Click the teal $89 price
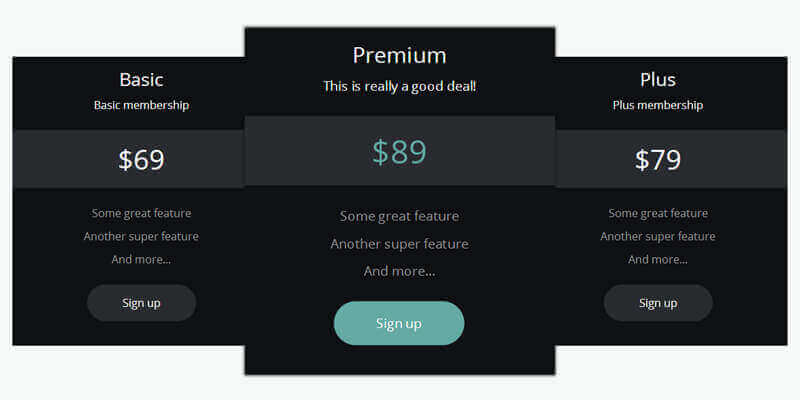Image resolution: width=800 pixels, height=400 pixels. click(399, 151)
